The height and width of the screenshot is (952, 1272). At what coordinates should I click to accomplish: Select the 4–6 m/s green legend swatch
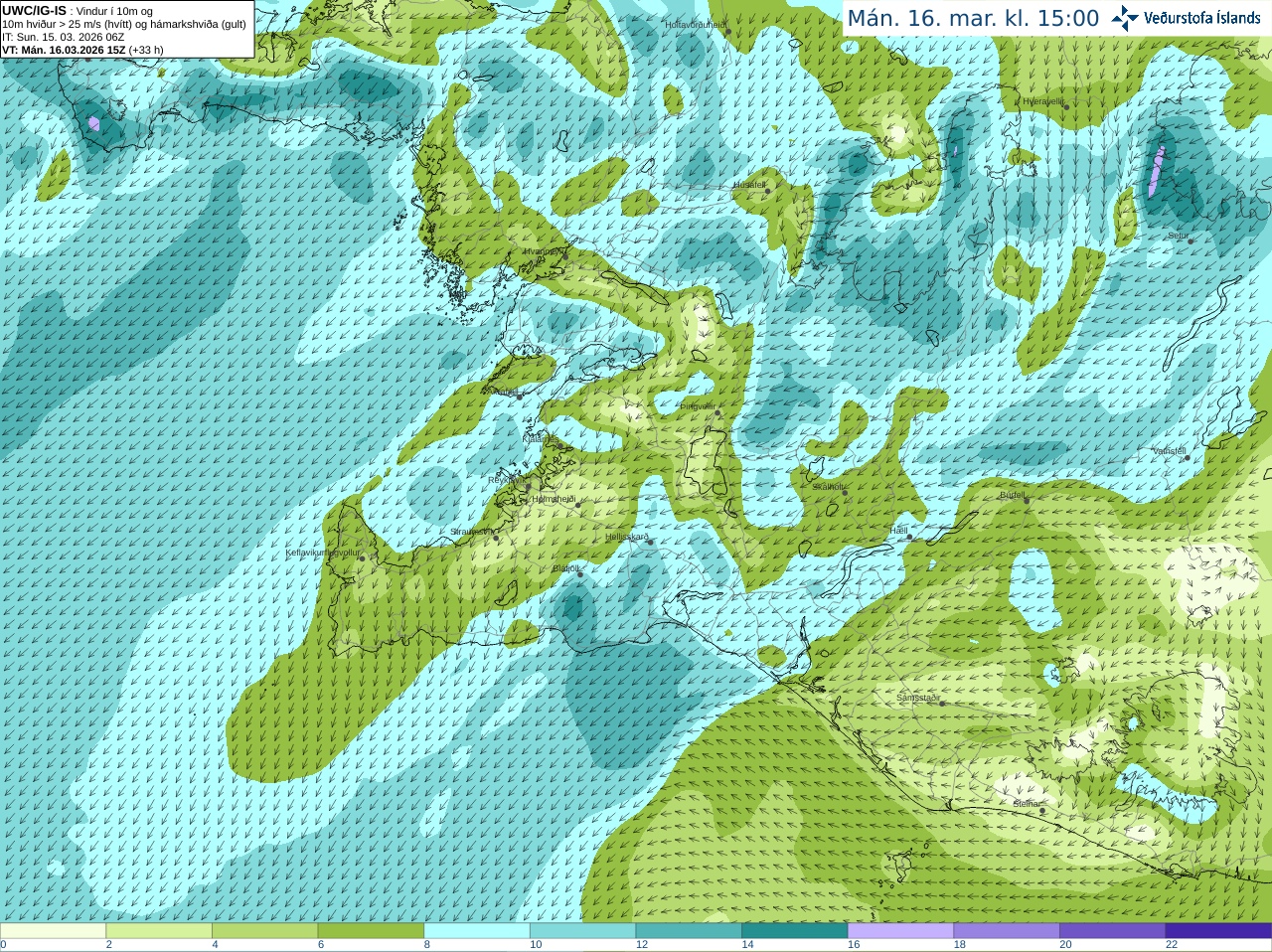pos(264,931)
